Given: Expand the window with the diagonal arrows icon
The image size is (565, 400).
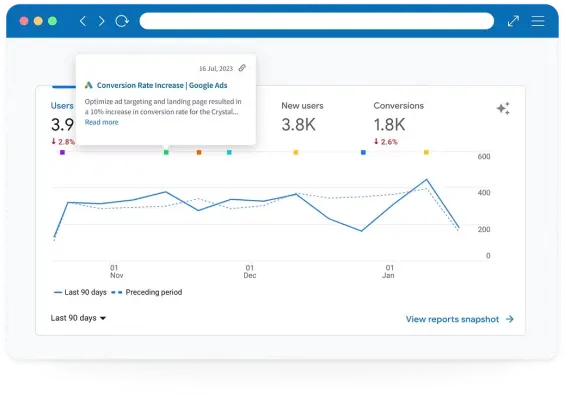Looking at the screenshot, I should [513, 21].
